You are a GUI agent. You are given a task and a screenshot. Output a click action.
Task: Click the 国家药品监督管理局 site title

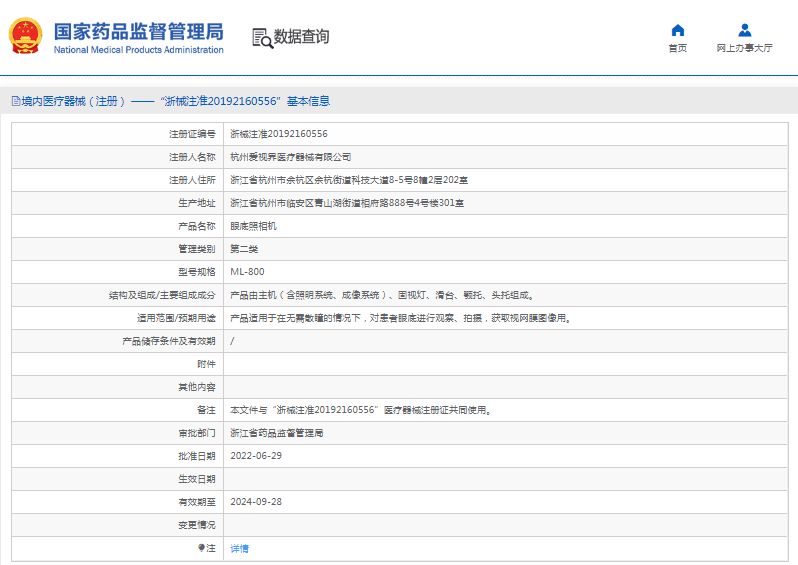click(x=138, y=31)
